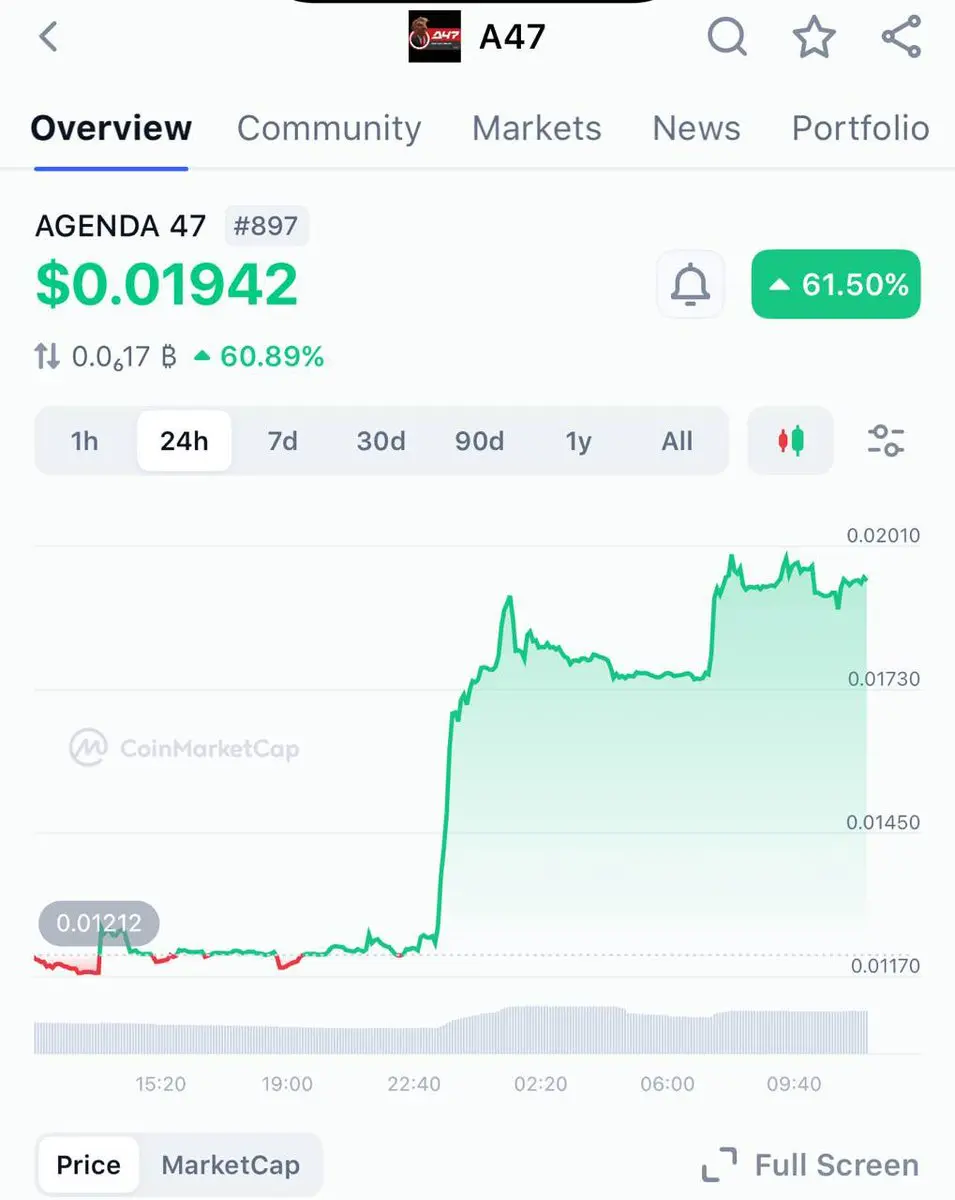The image size is (955, 1200).
Task: Tap the #897 rank badge
Action: point(266,226)
